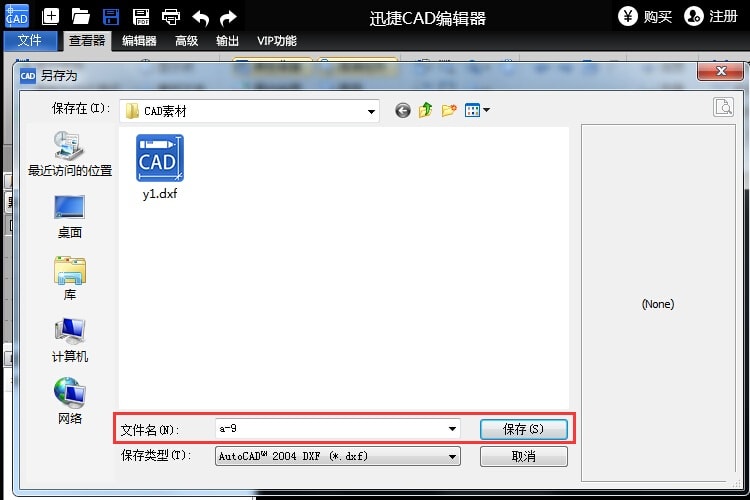Click the 取消 button
750x500 pixels.
524,456
